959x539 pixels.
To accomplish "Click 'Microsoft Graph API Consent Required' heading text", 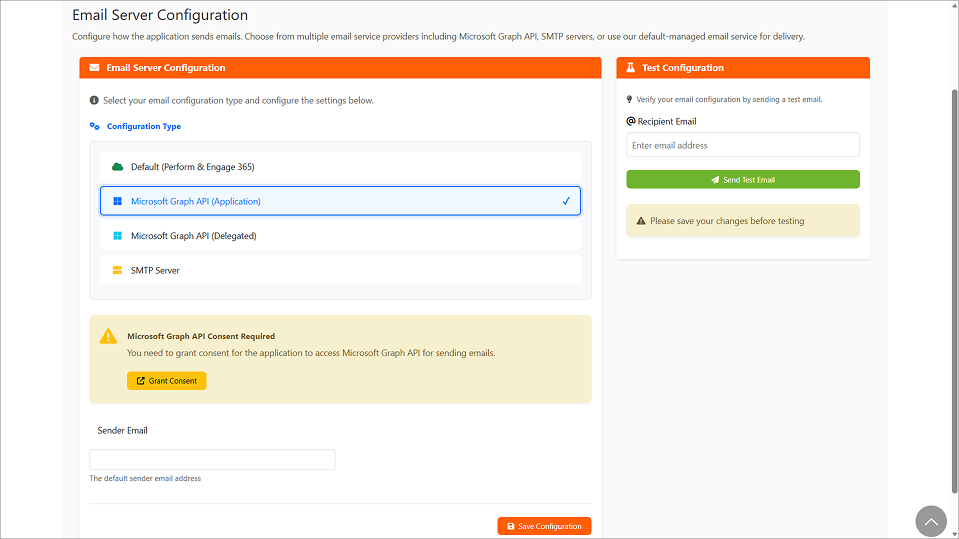I will coord(201,336).
